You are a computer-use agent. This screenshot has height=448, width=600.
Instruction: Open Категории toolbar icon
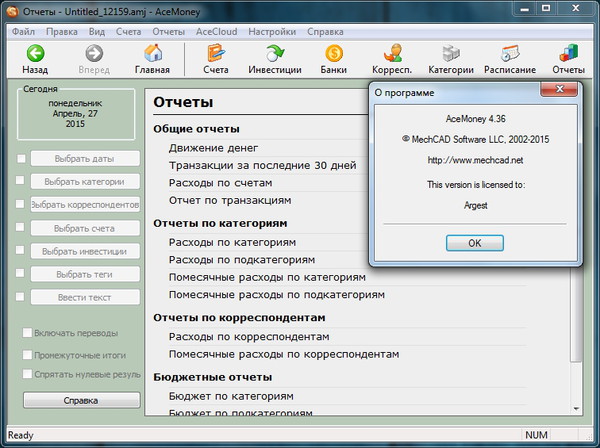click(x=451, y=54)
